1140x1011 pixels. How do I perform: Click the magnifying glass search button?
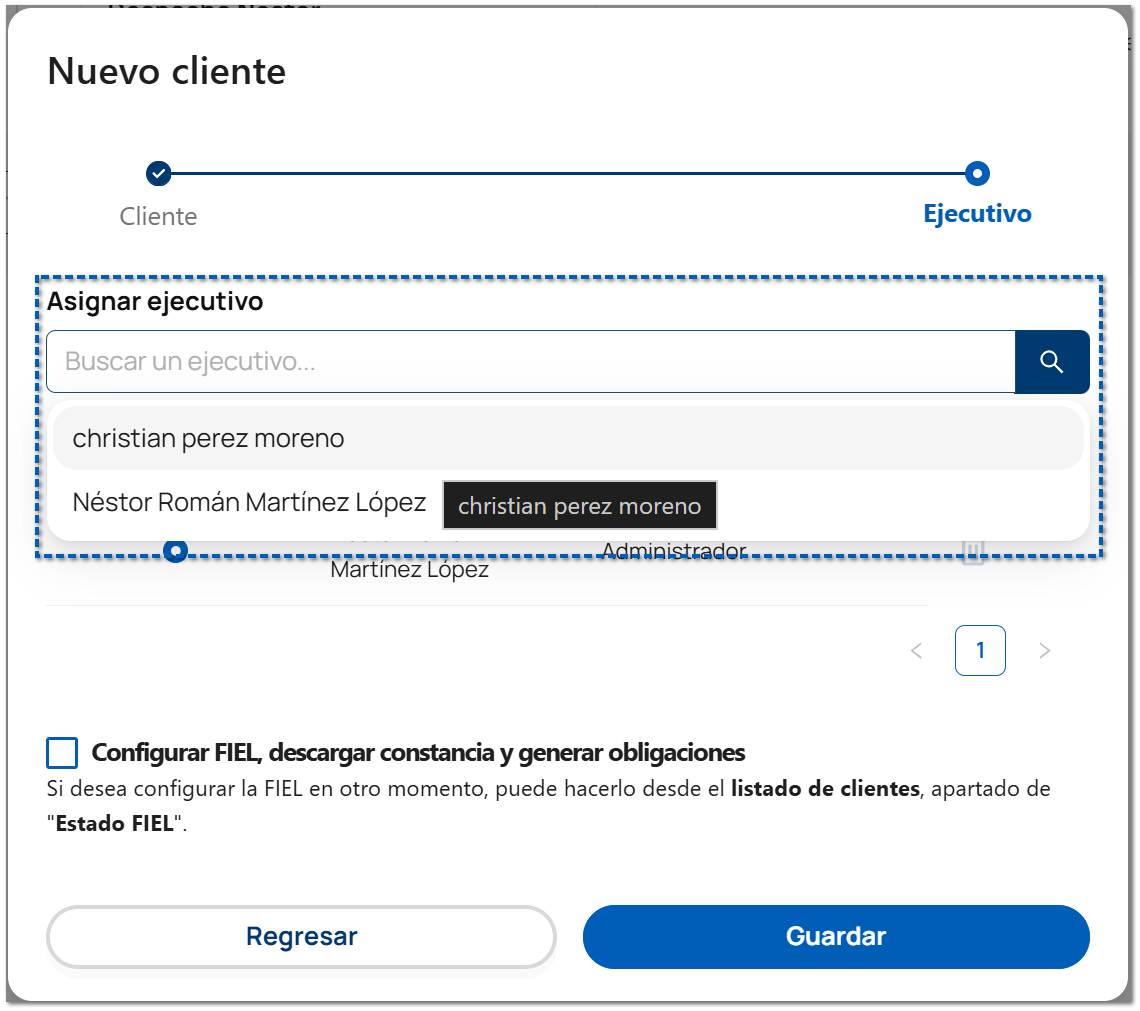click(1051, 361)
